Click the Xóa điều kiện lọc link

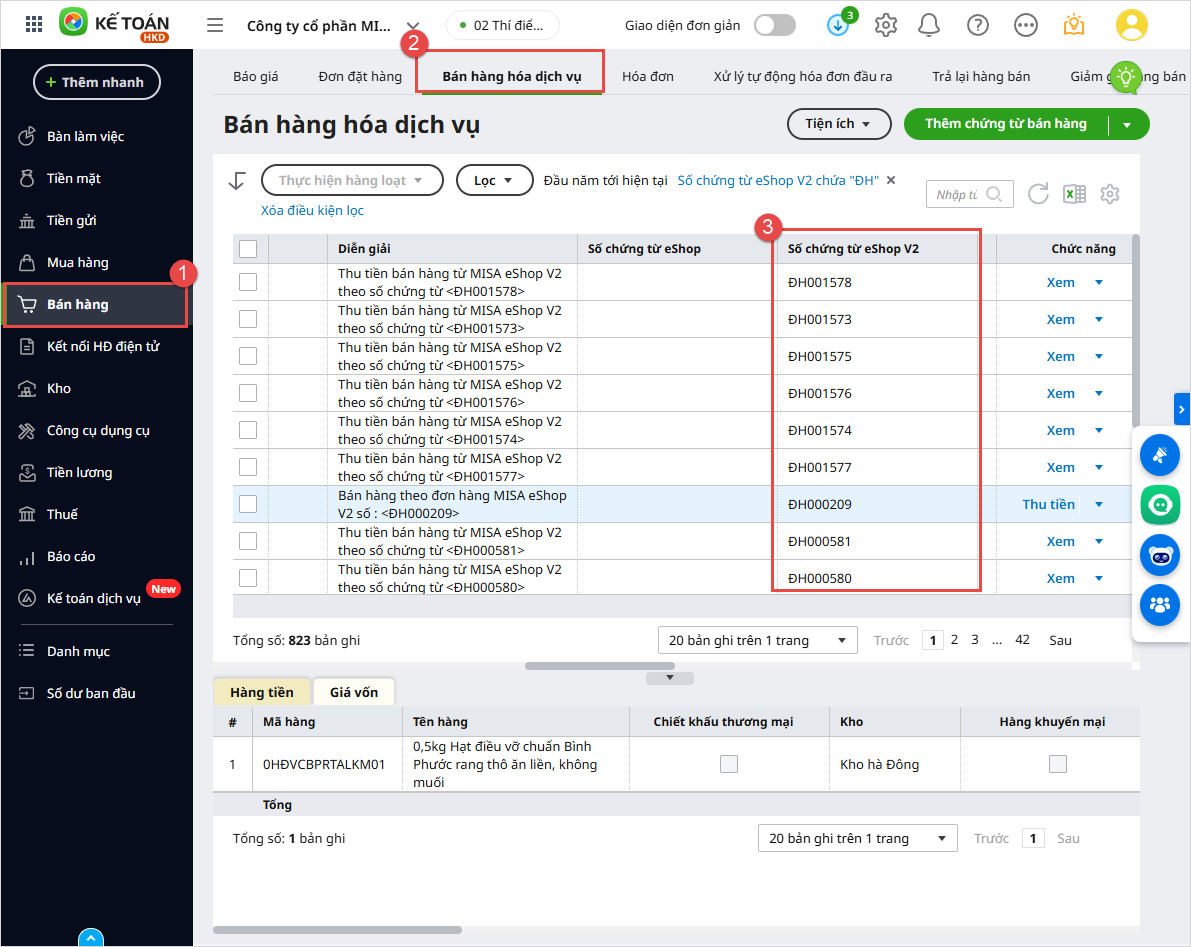(x=312, y=210)
